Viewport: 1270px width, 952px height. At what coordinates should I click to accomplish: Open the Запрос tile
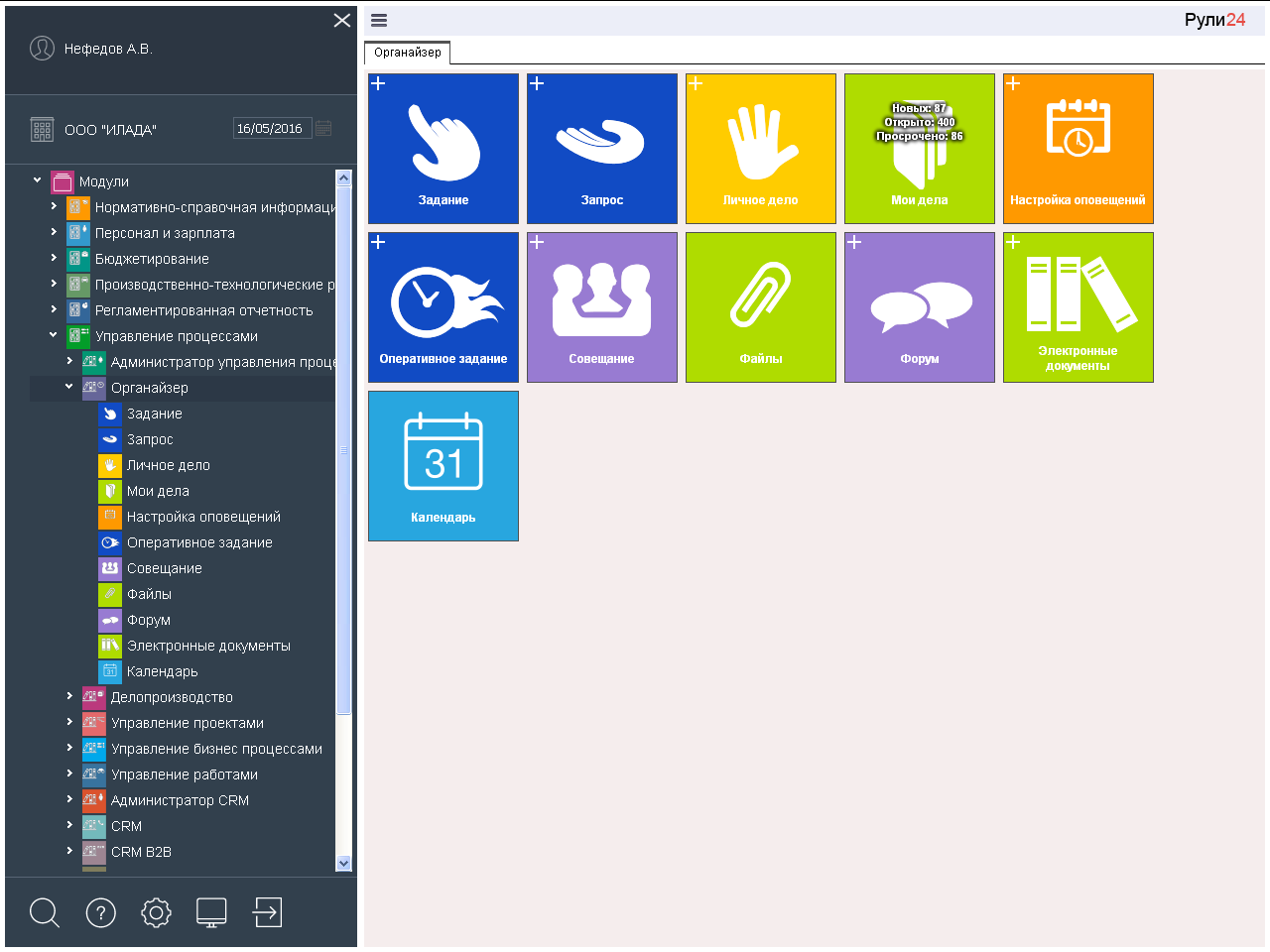(602, 149)
